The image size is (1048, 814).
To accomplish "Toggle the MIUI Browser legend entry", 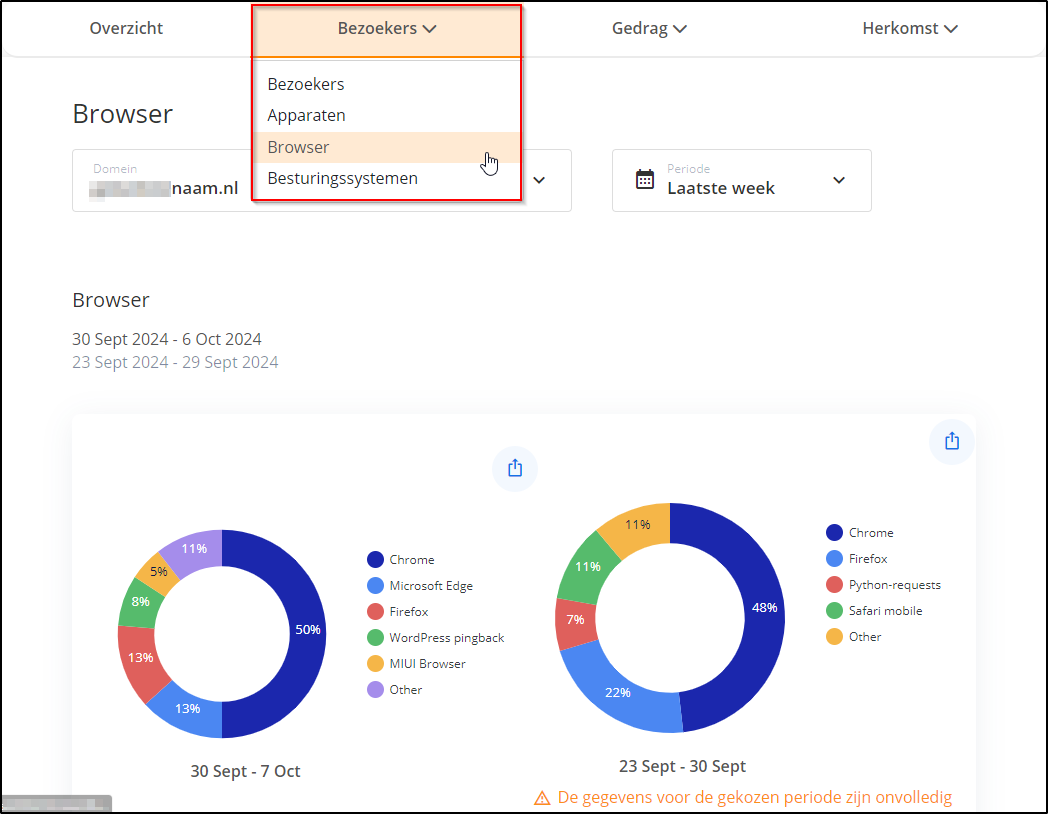I will point(427,664).
